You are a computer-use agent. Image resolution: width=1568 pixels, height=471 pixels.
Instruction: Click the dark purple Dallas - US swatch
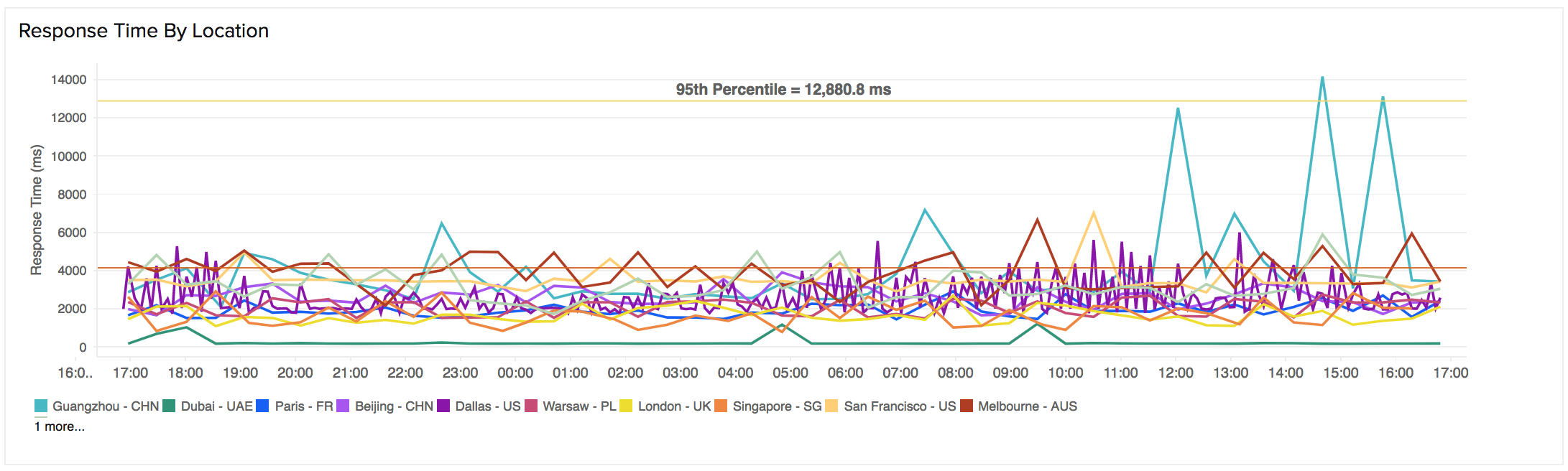(x=443, y=406)
